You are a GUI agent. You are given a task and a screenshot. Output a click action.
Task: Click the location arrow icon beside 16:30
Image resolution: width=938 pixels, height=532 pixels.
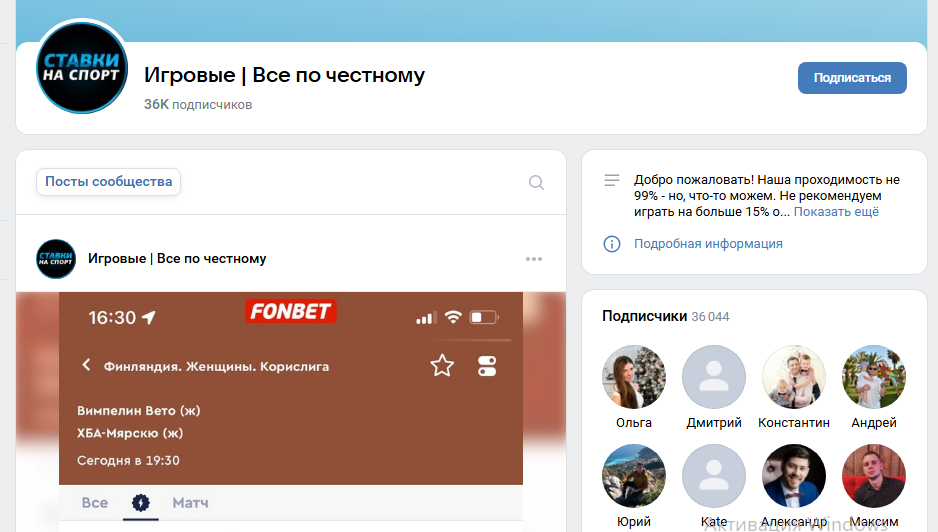[x=148, y=317]
